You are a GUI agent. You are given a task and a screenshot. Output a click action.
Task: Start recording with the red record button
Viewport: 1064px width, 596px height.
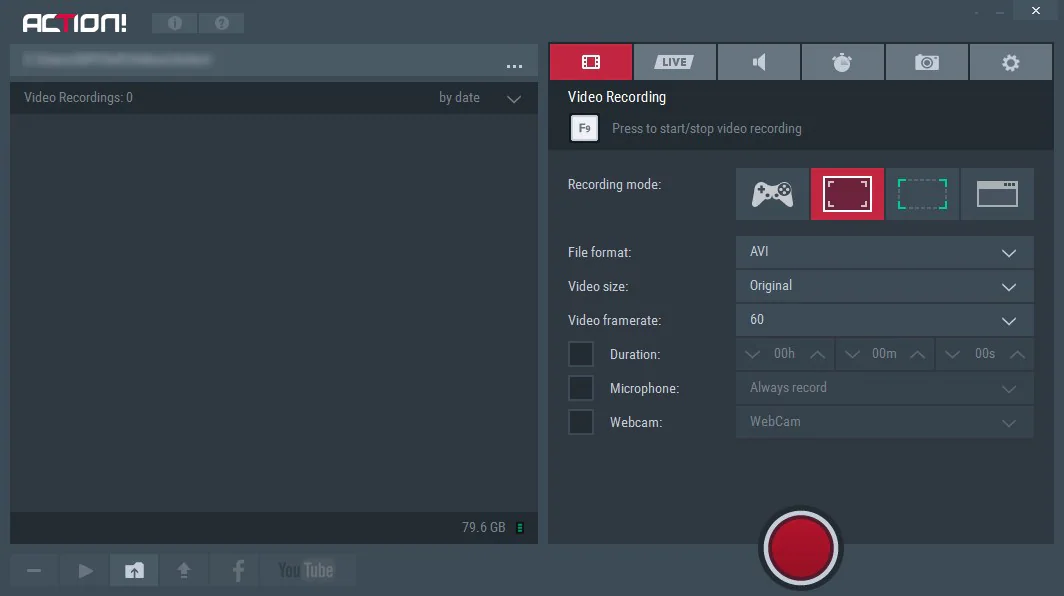point(801,548)
